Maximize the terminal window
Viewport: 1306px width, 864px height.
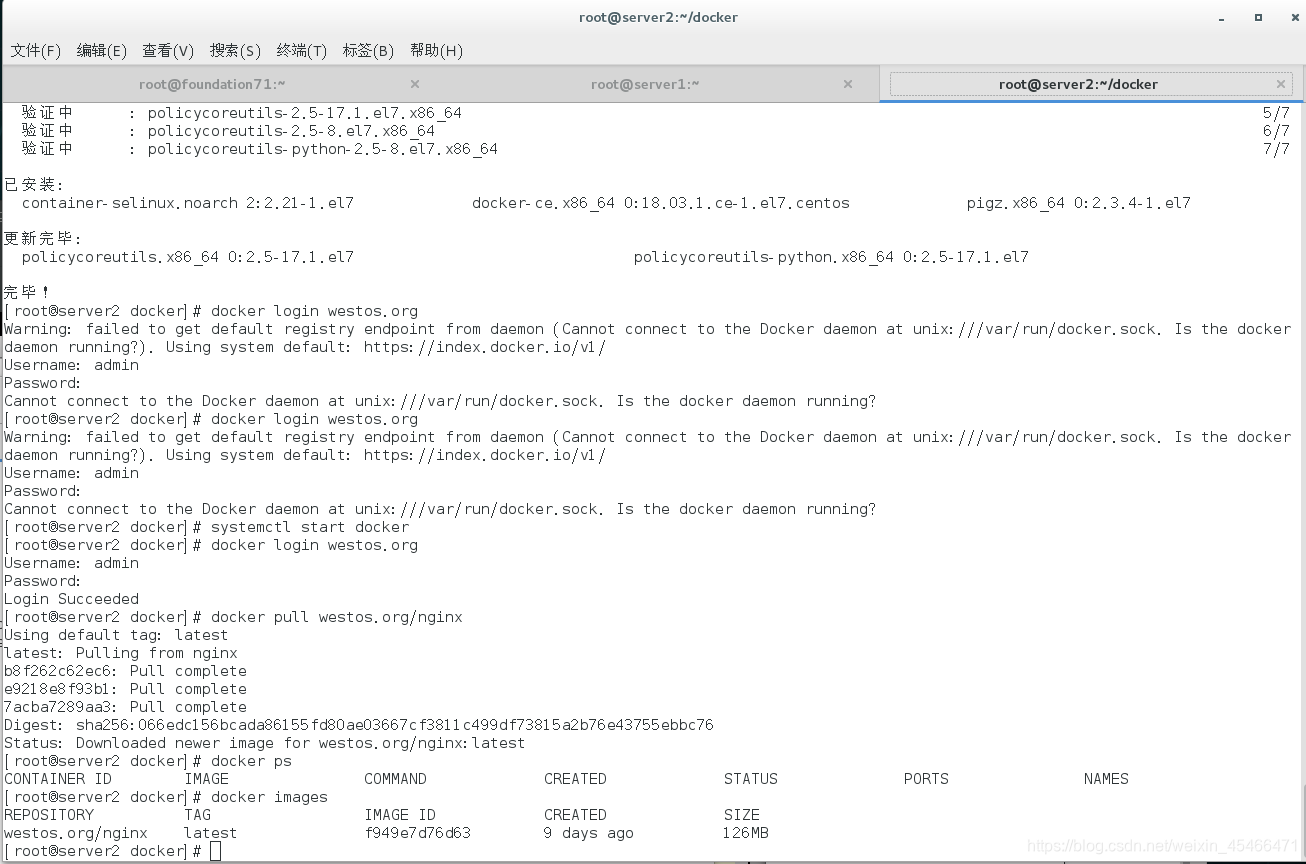coord(1258,17)
